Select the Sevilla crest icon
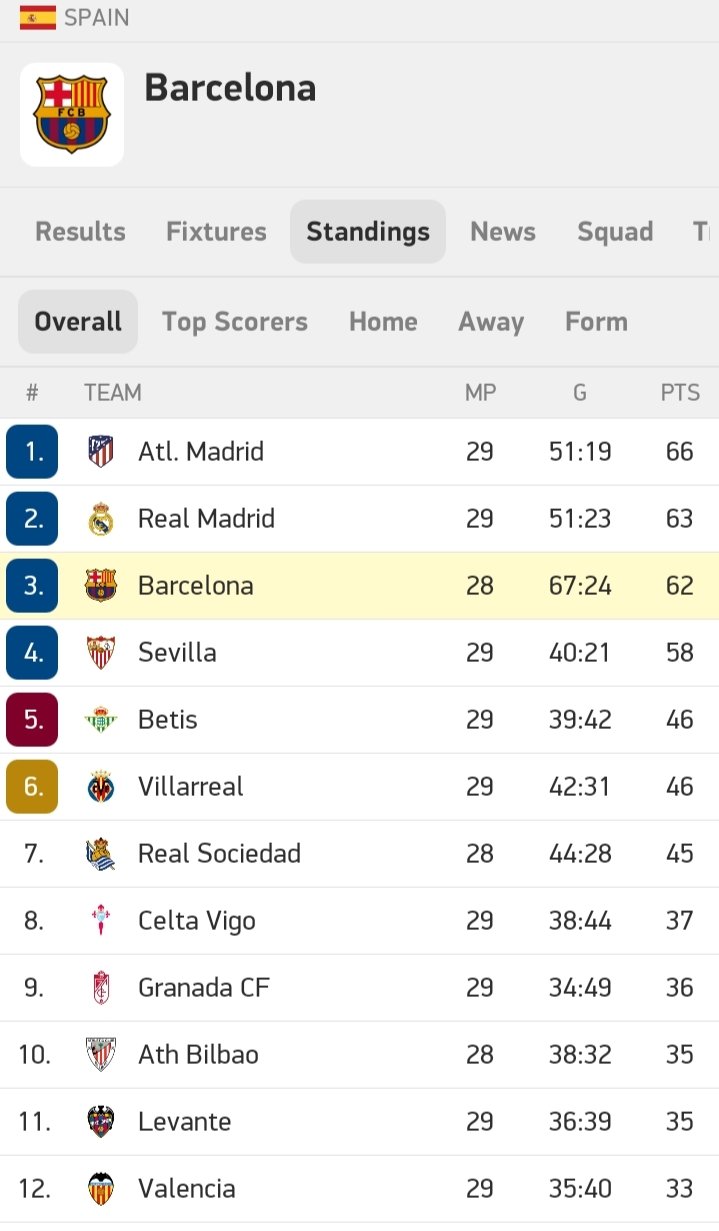Image resolution: width=719 pixels, height=1231 pixels. click(100, 653)
